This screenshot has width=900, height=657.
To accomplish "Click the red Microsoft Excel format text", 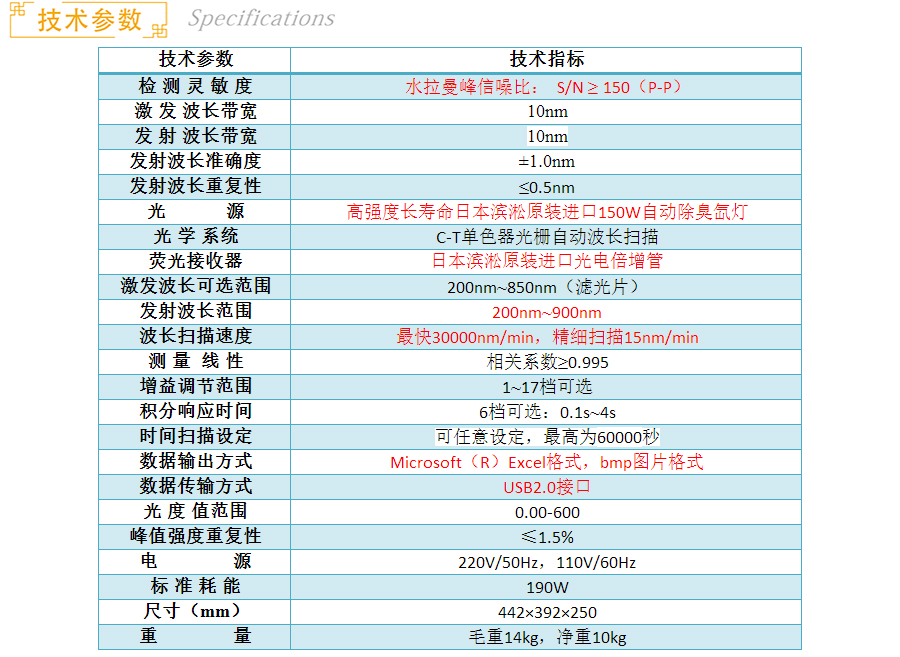I will point(546,462).
